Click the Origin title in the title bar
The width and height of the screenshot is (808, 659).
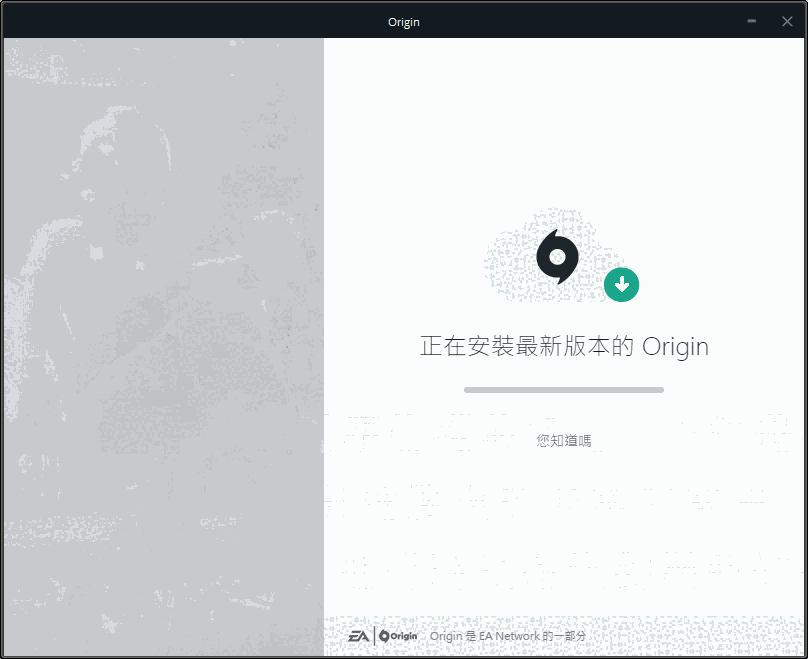coord(404,20)
